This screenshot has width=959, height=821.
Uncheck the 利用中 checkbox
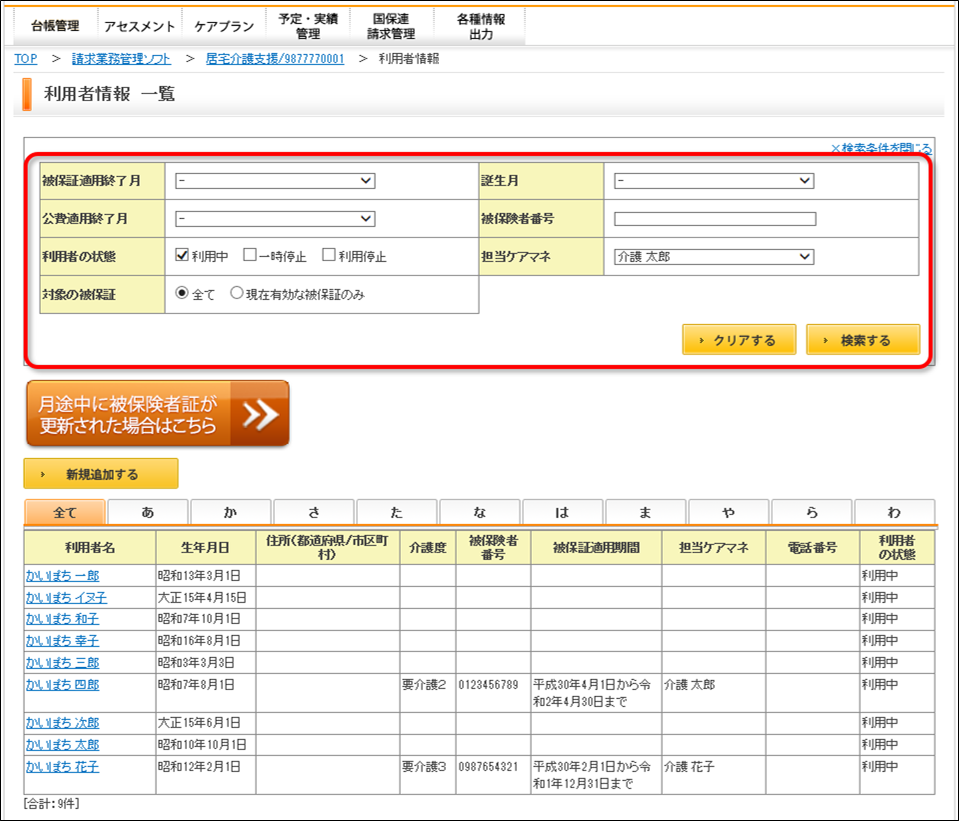[182, 255]
